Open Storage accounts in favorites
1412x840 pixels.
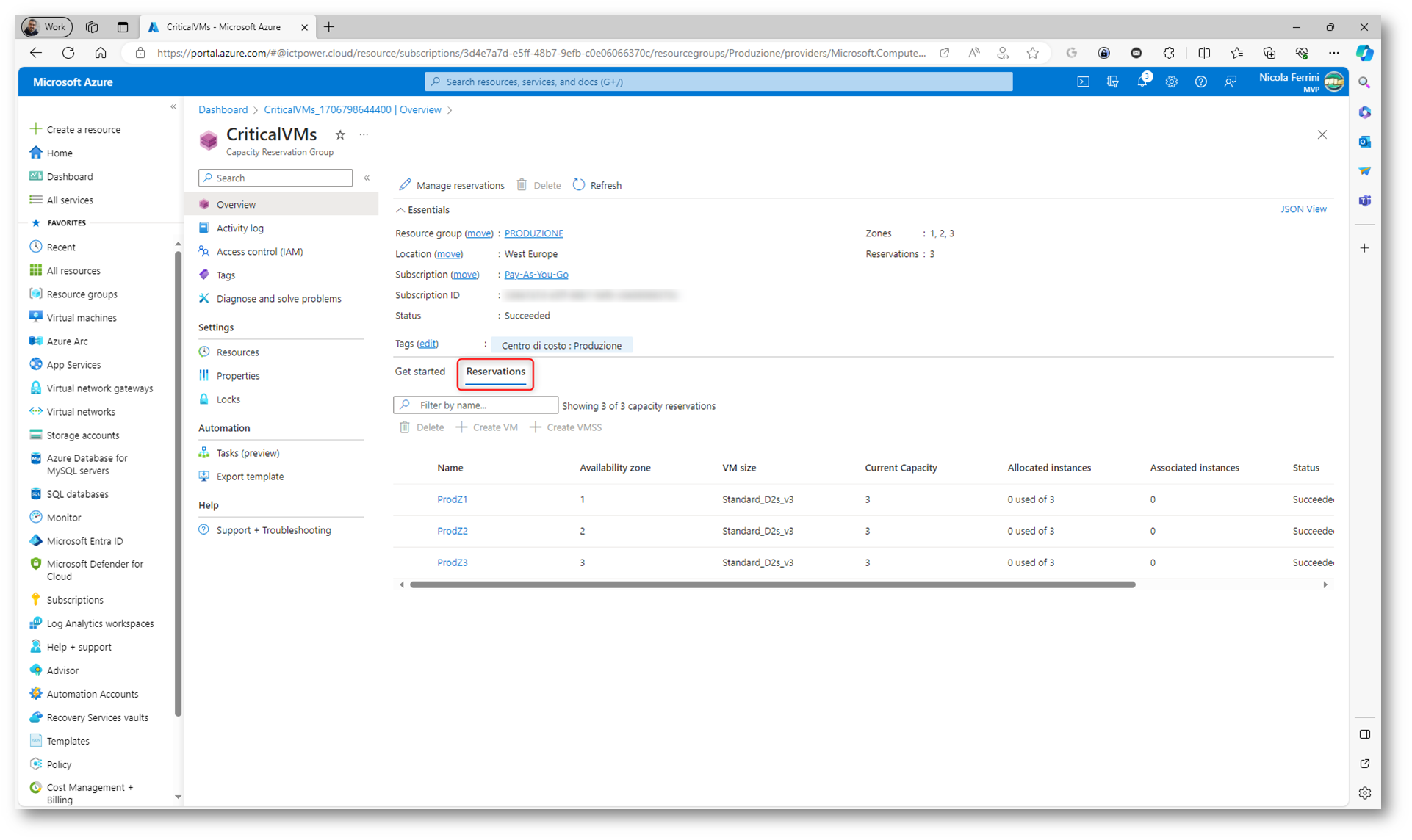click(x=82, y=435)
